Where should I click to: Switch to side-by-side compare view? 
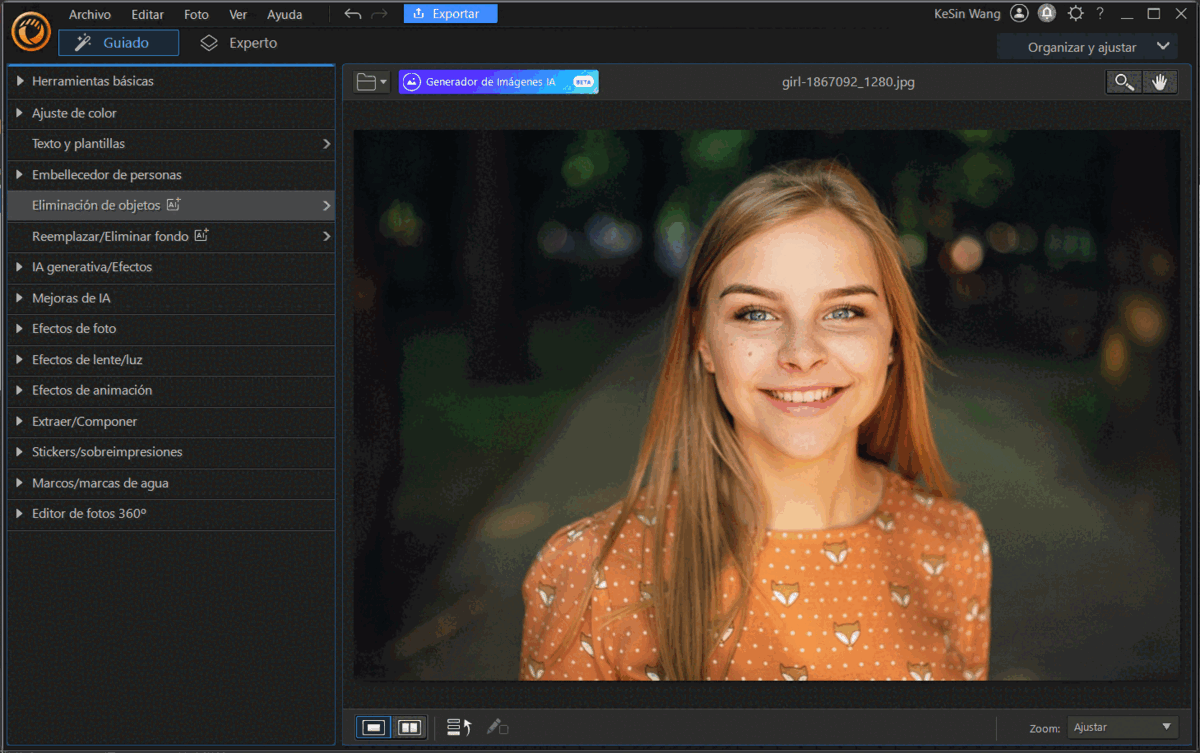pos(409,727)
